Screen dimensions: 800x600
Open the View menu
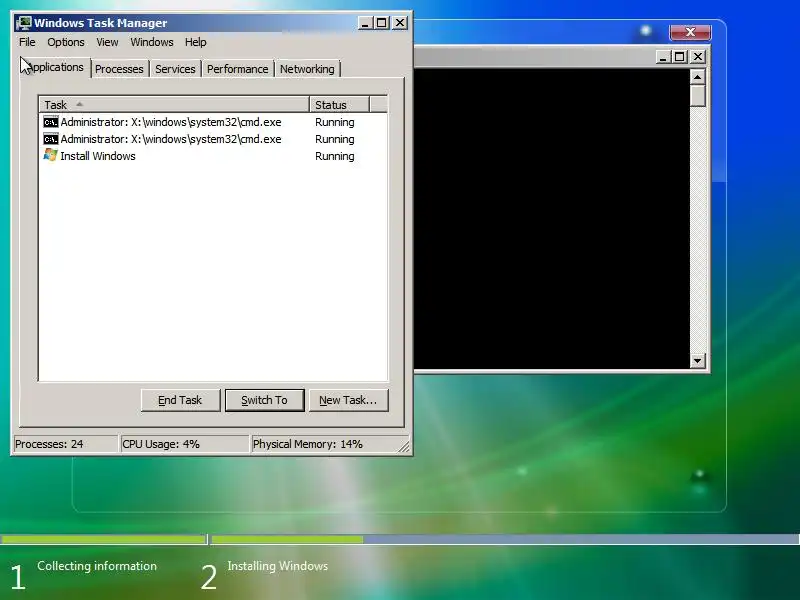click(107, 42)
